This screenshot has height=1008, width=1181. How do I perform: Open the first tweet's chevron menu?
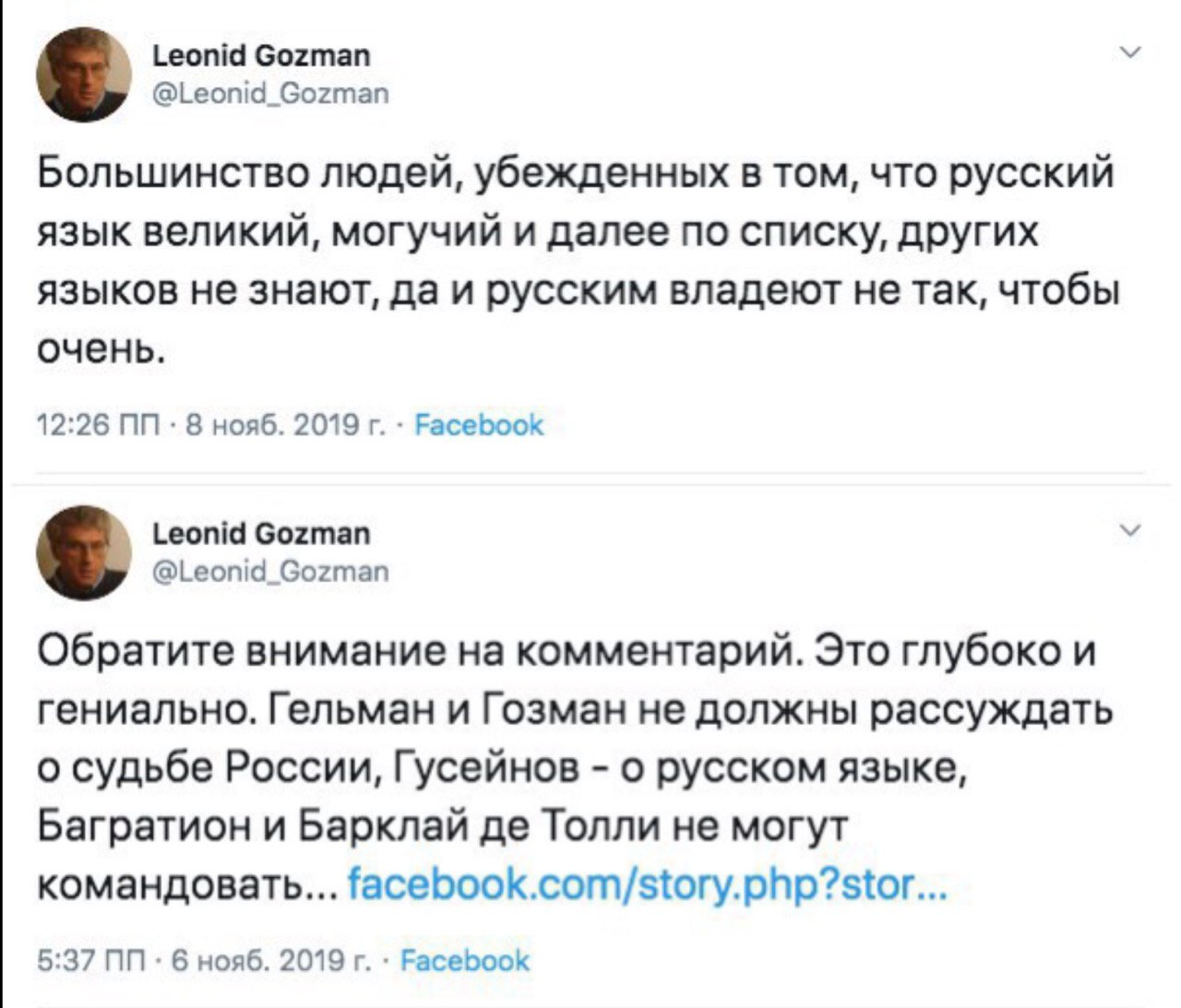[x=1130, y=53]
